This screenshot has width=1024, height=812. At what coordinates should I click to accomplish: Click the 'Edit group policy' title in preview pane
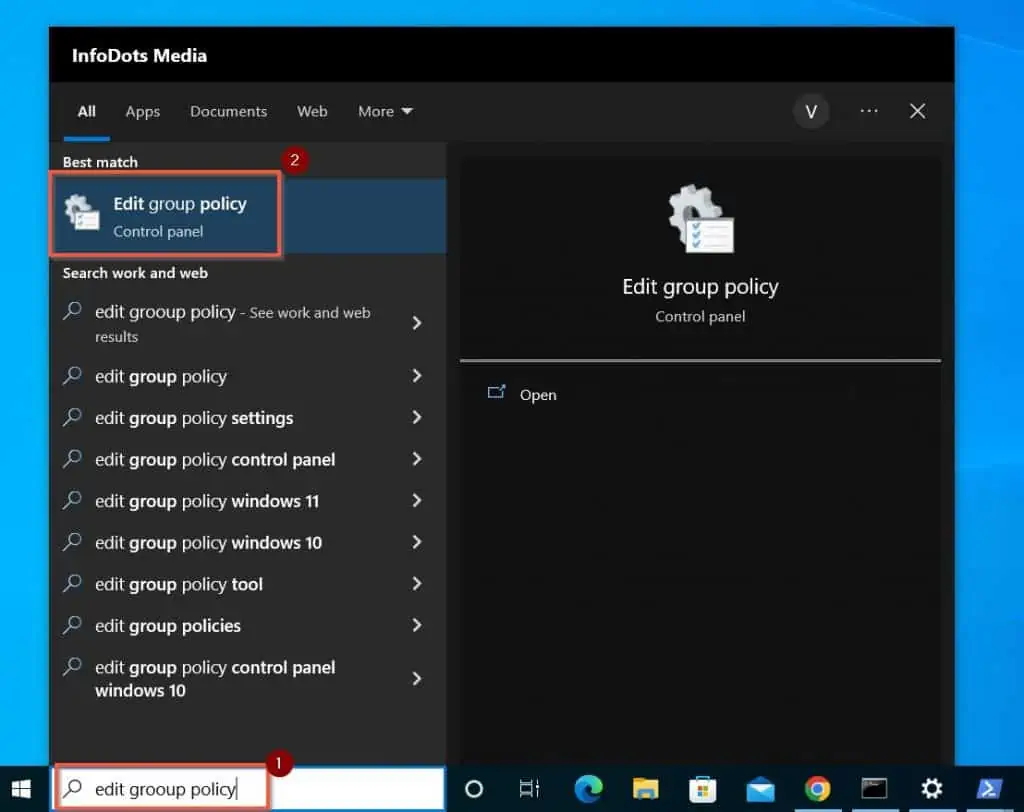[700, 287]
